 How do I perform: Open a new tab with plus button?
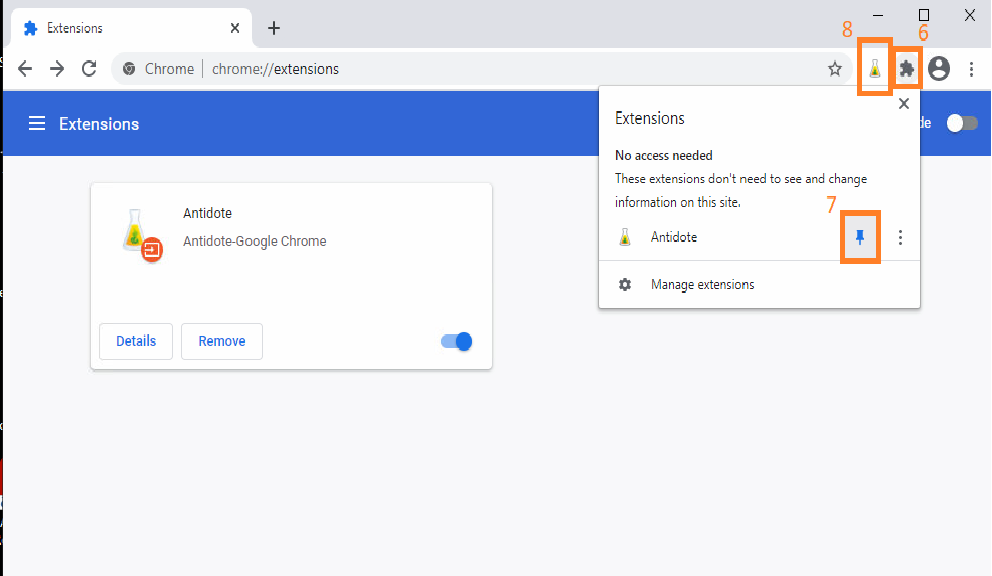tap(274, 28)
